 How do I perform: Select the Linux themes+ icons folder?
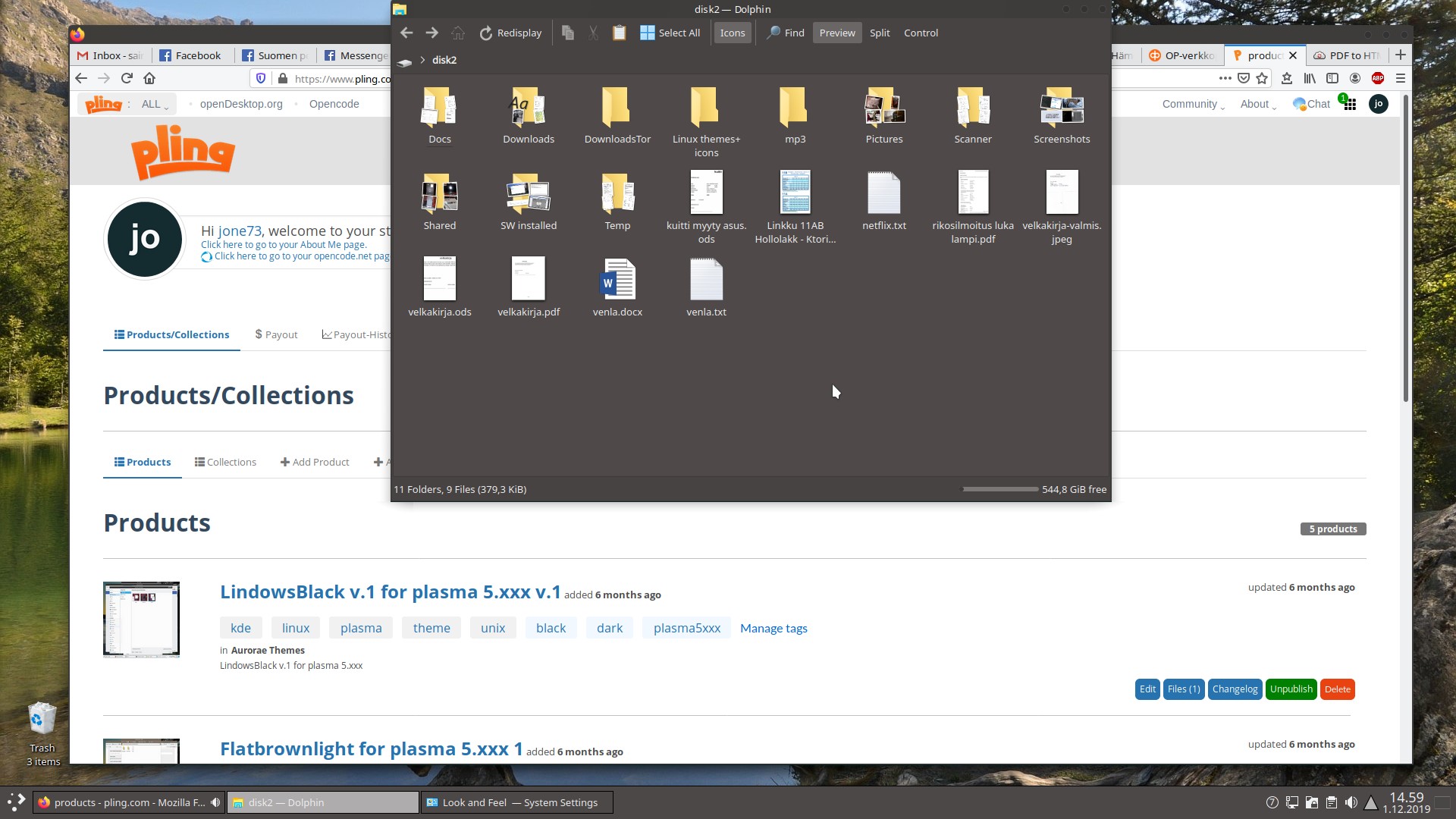pos(706,121)
